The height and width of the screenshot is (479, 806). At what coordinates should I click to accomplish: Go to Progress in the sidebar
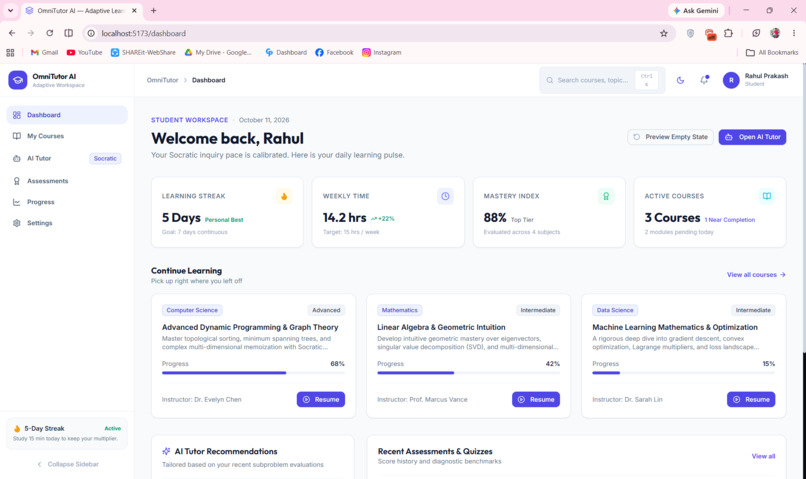click(x=67, y=202)
